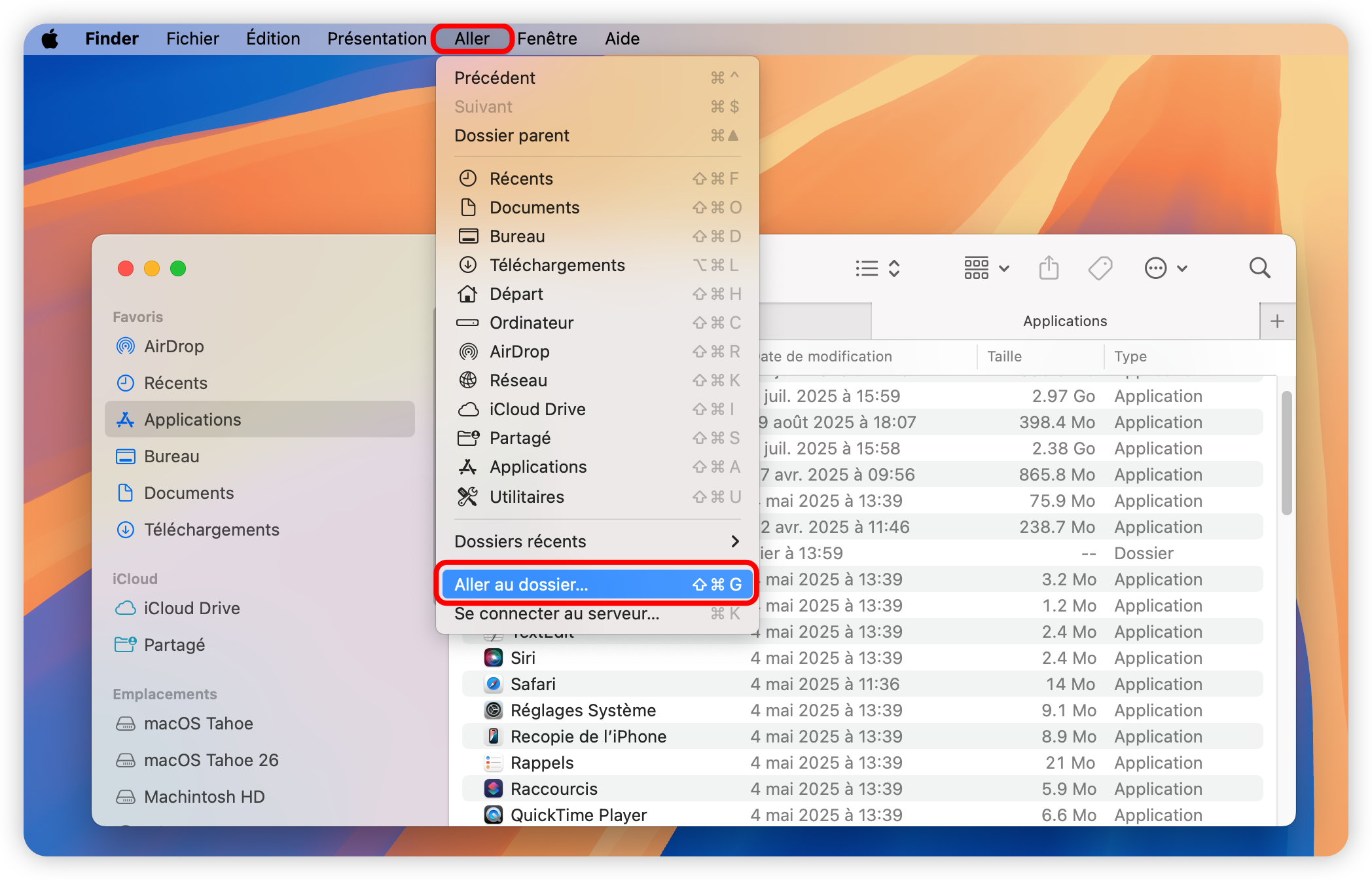Click the Dossier type cell
Screen dimensions: 1372x880
(x=1144, y=553)
